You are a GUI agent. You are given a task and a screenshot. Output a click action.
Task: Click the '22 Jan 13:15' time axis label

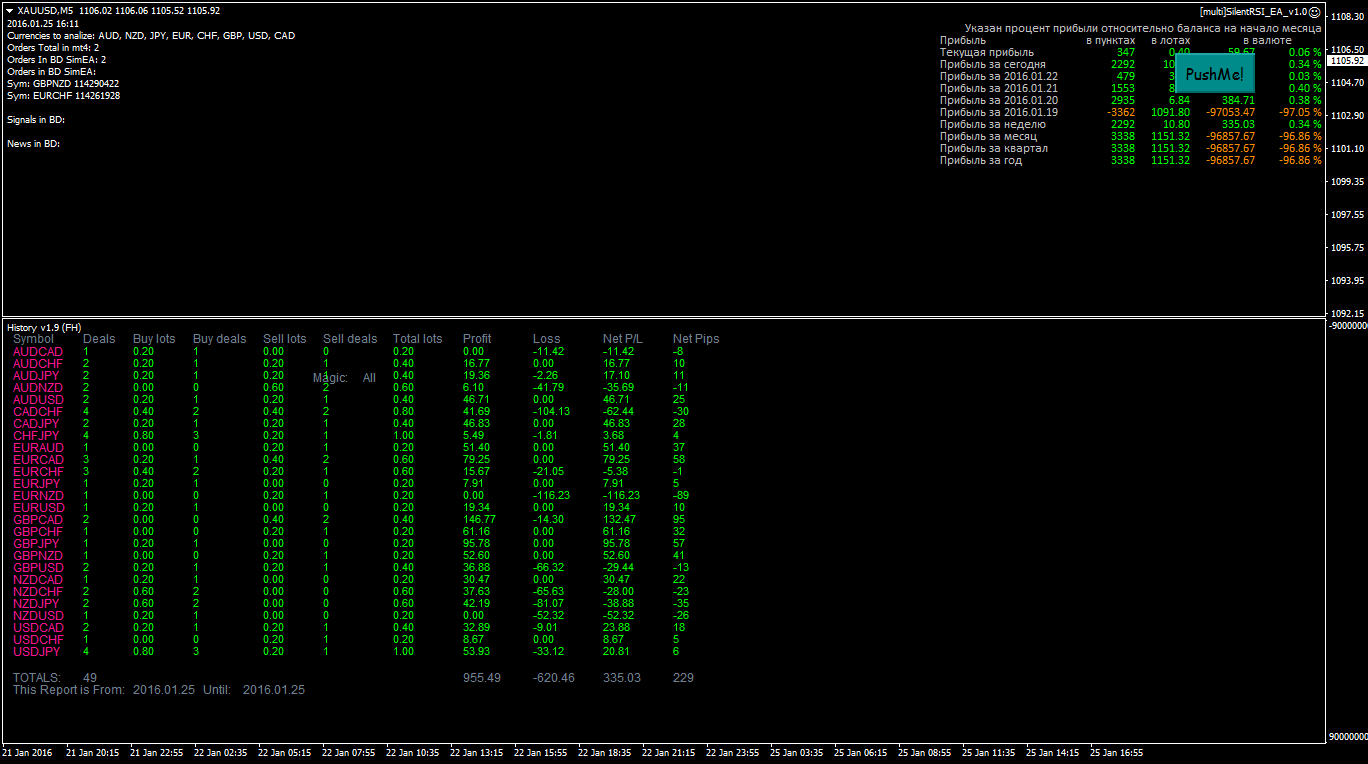pyautogui.click(x=475, y=752)
